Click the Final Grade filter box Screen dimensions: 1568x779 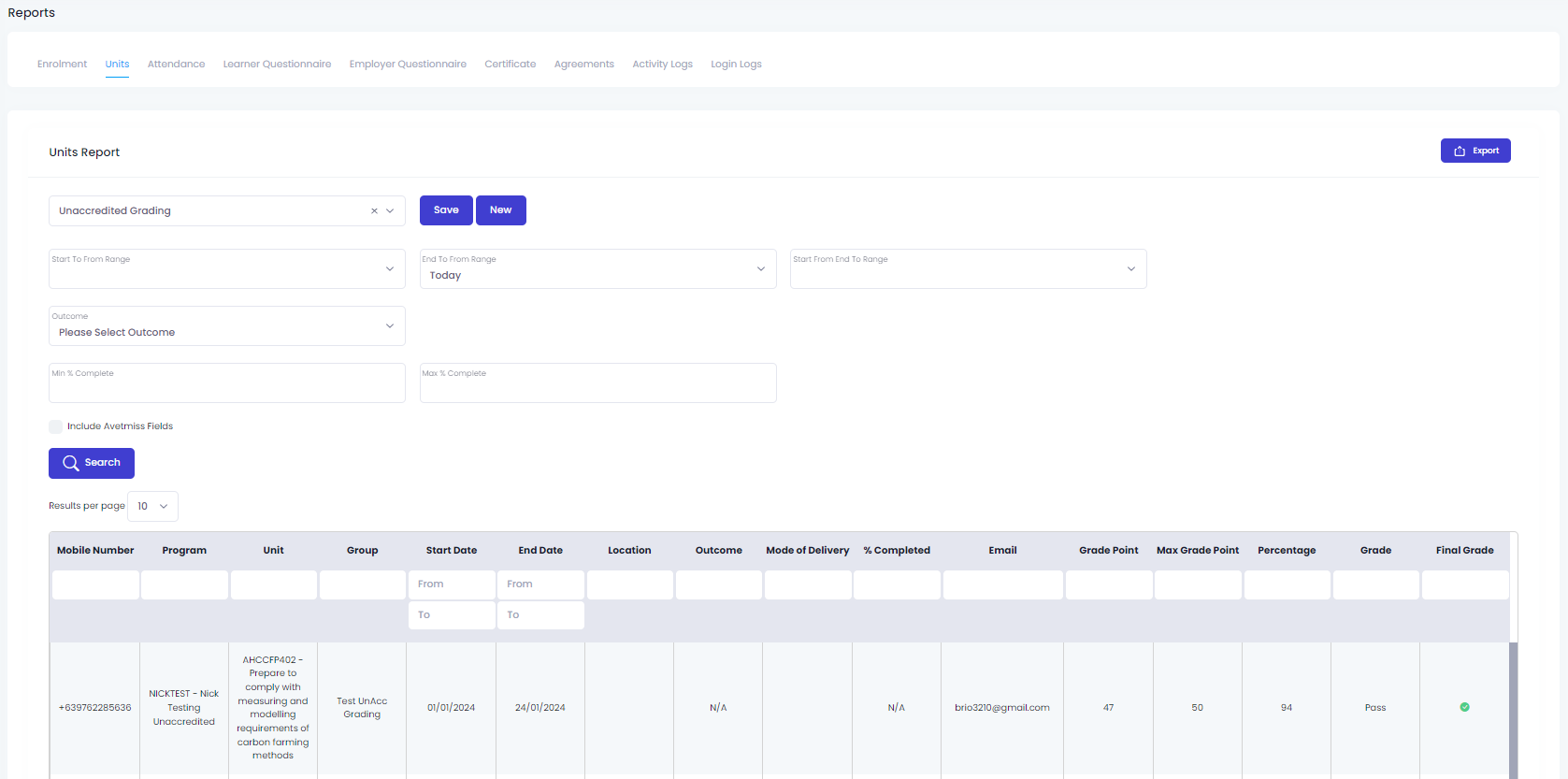click(1465, 584)
